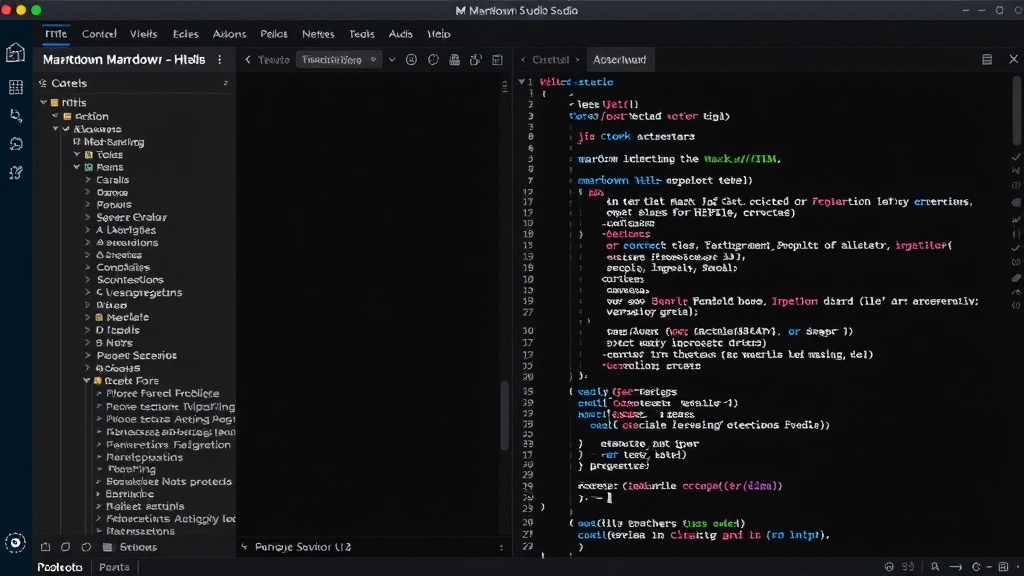Open the home icon in the activity bar

coord(16,53)
